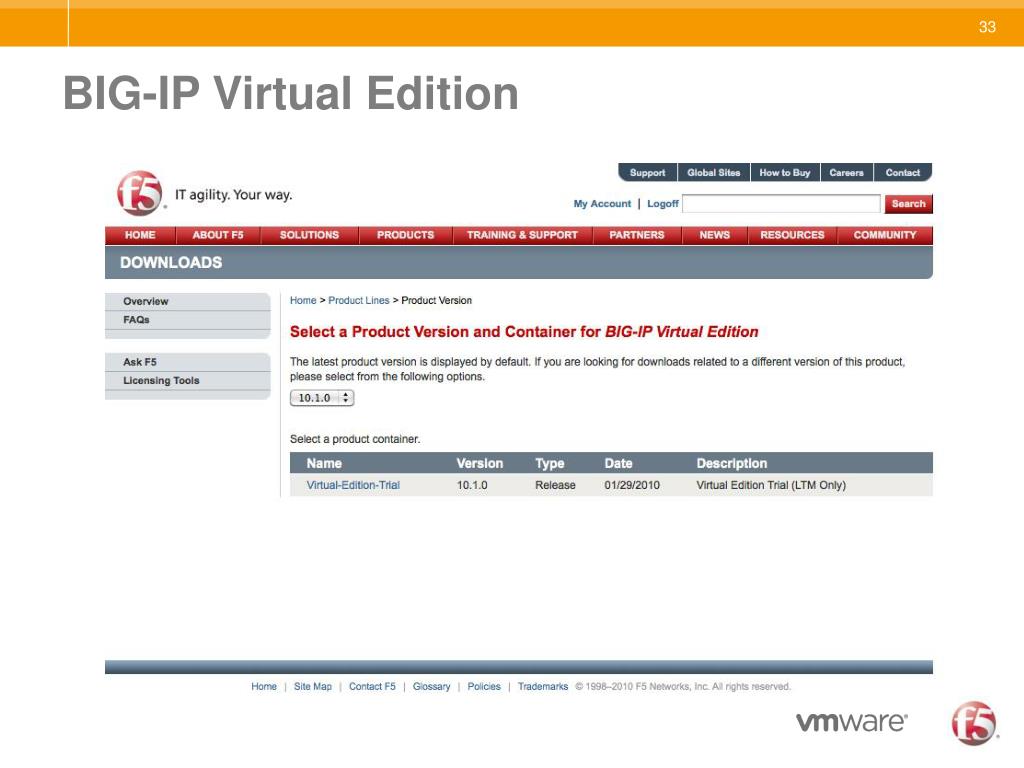The height and width of the screenshot is (768, 1024).
Task: Open the Contact top link
Action: tap(903, 172)
